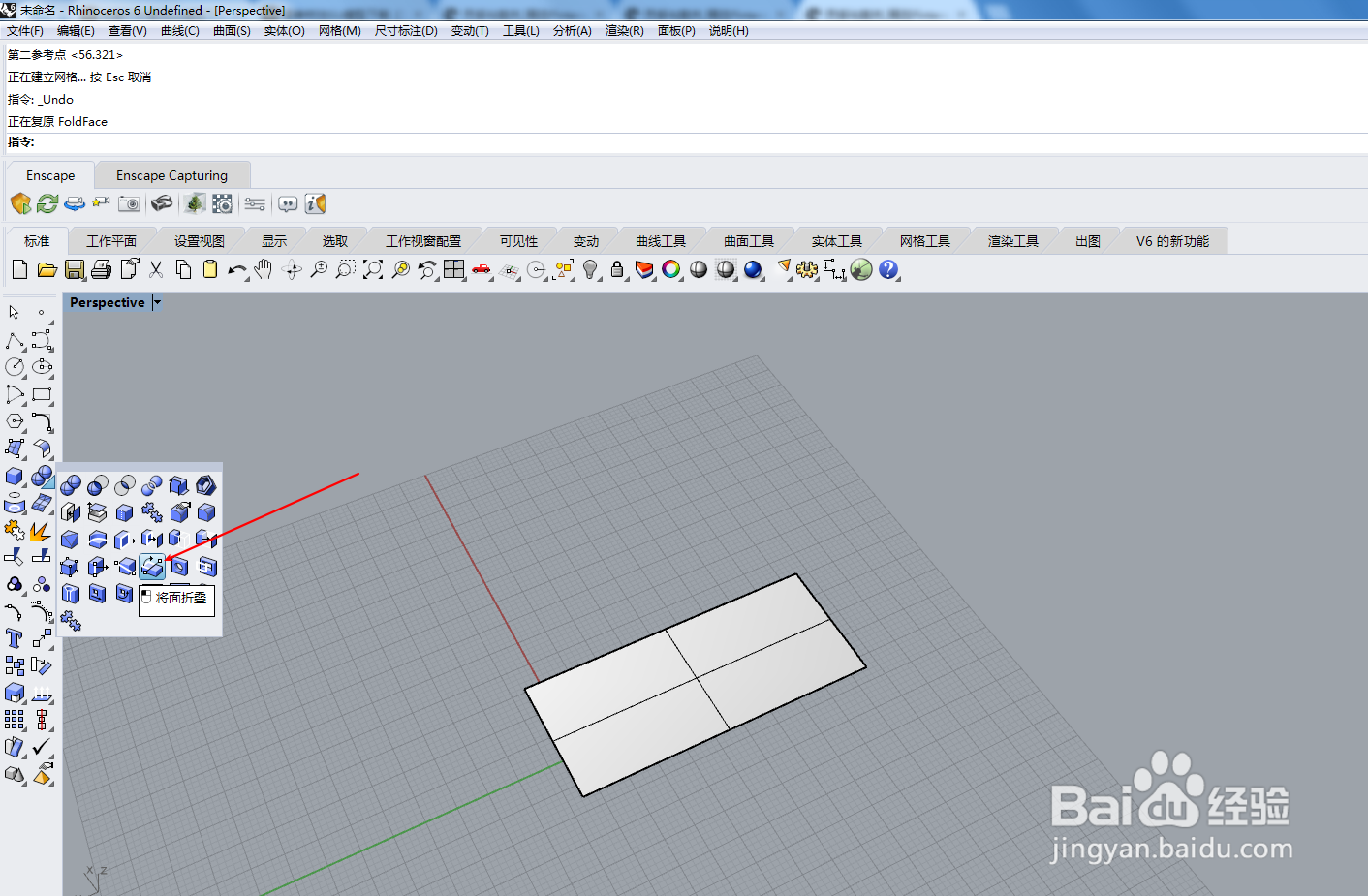Select the polyline tool in left sidebar
This screenshot has height=896, width=1368.
pyautogui.click(x=15, y=341)
